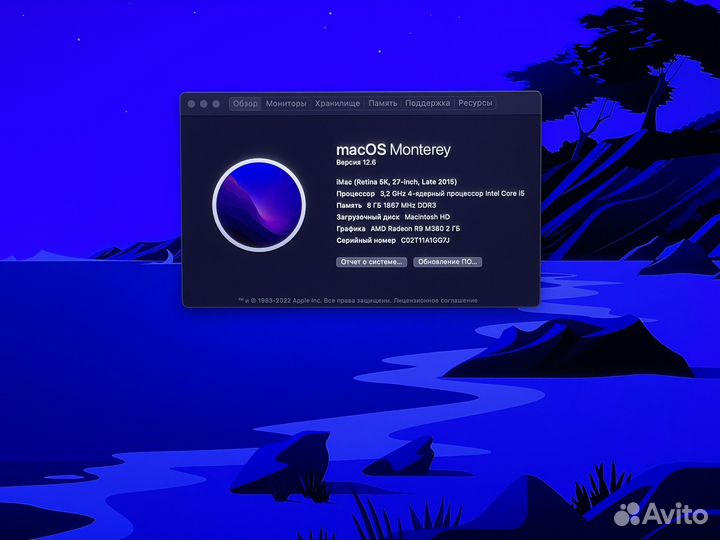Click the AMD Radeon R9 M380 2 ГБ value
720x540 pixels.
click(415, 229)
